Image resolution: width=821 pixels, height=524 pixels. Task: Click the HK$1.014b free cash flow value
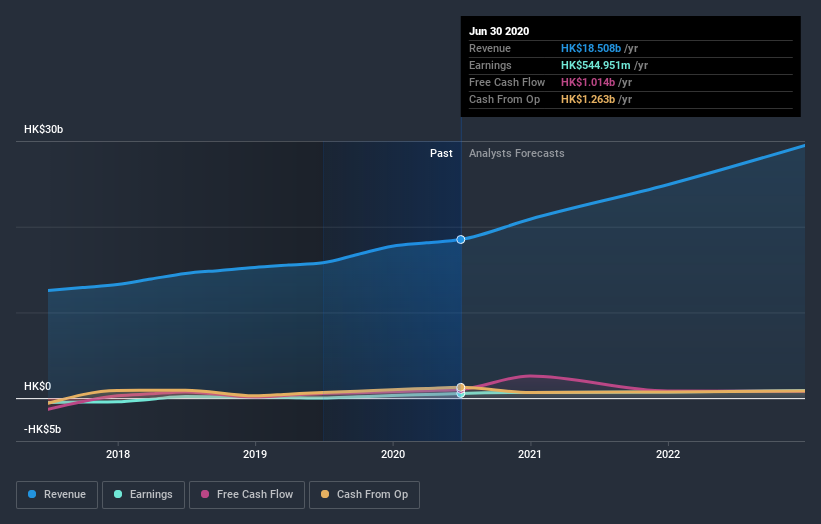[588, 82]
